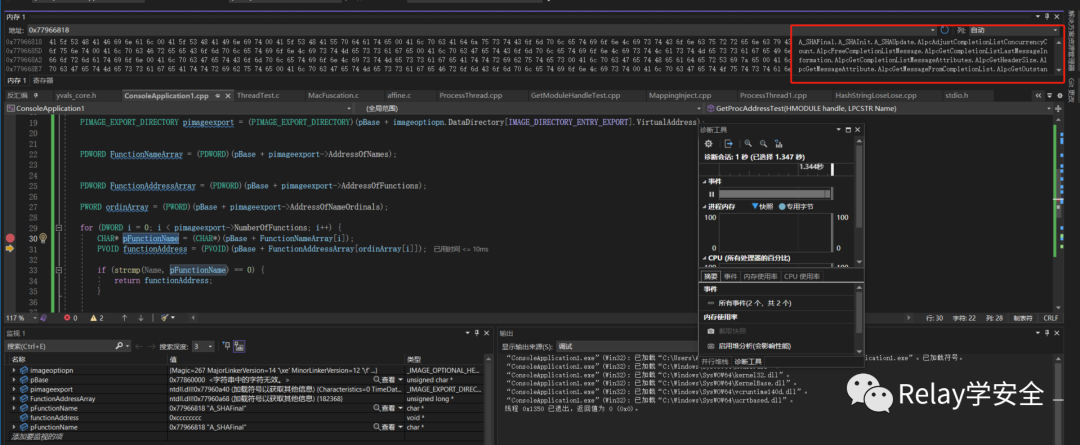Switch to the Registers tab

coord(44,81)
